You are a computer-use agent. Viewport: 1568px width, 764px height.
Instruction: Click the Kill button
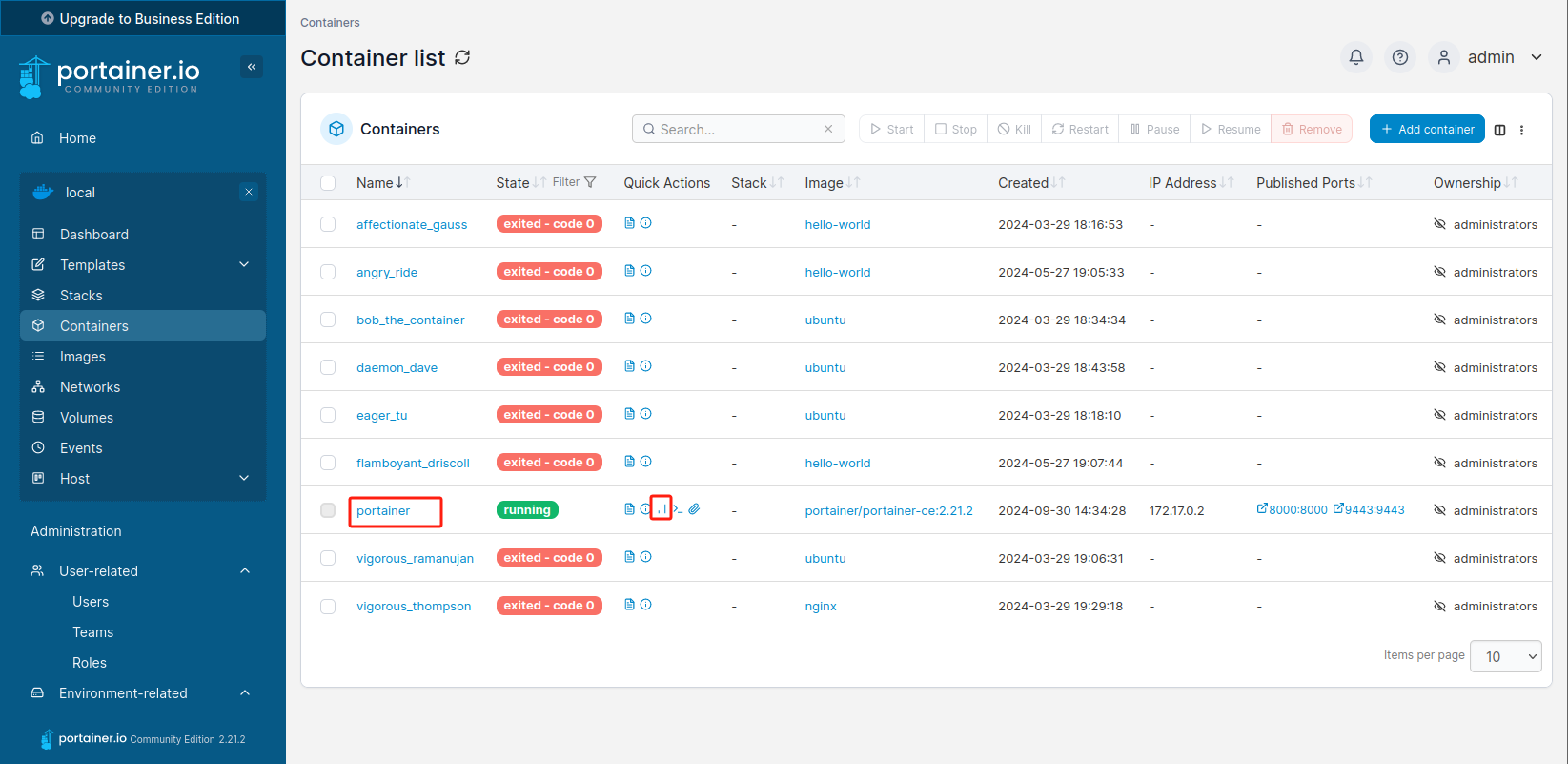1014,129
